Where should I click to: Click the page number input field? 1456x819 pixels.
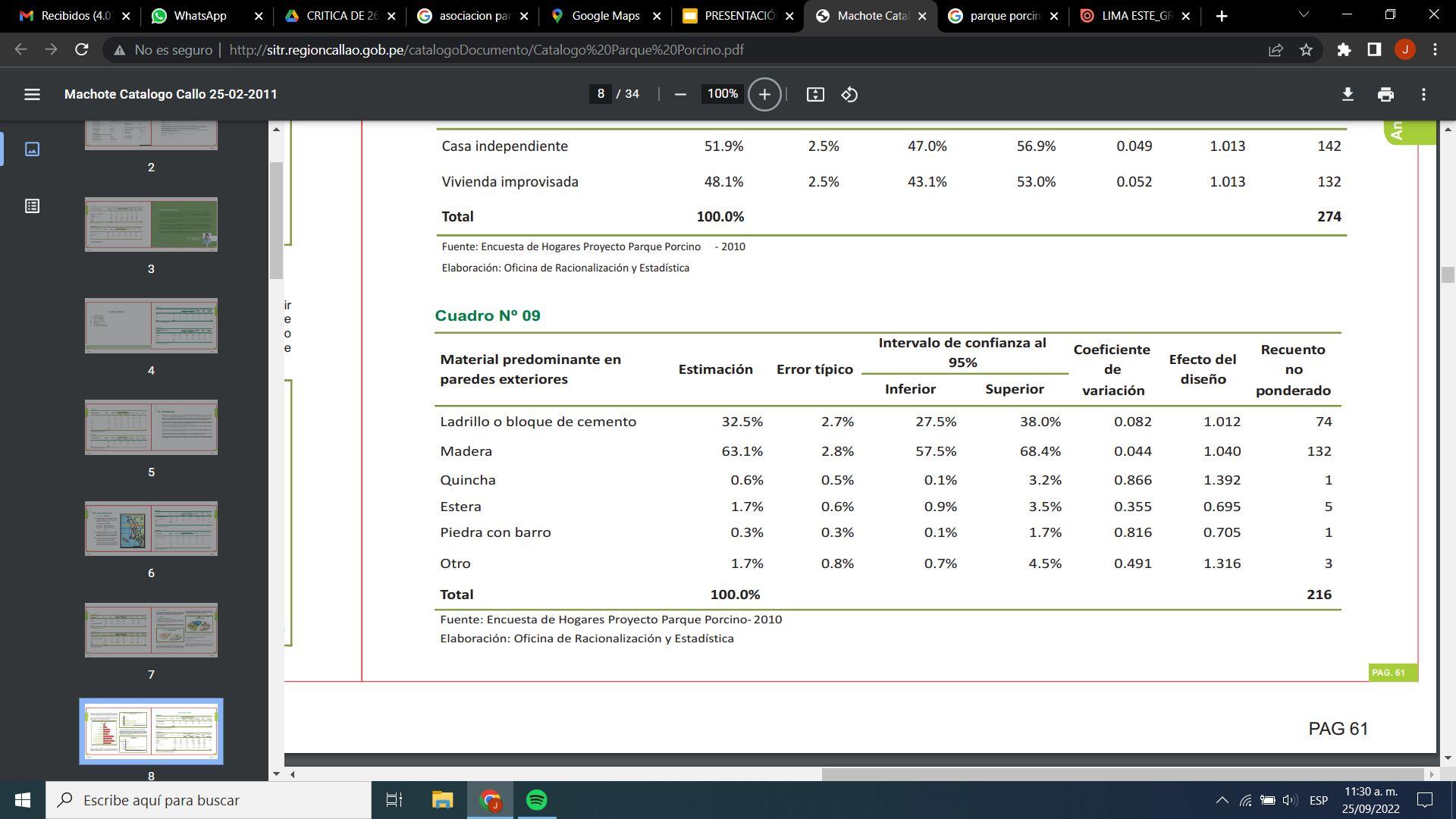(601, 94)
